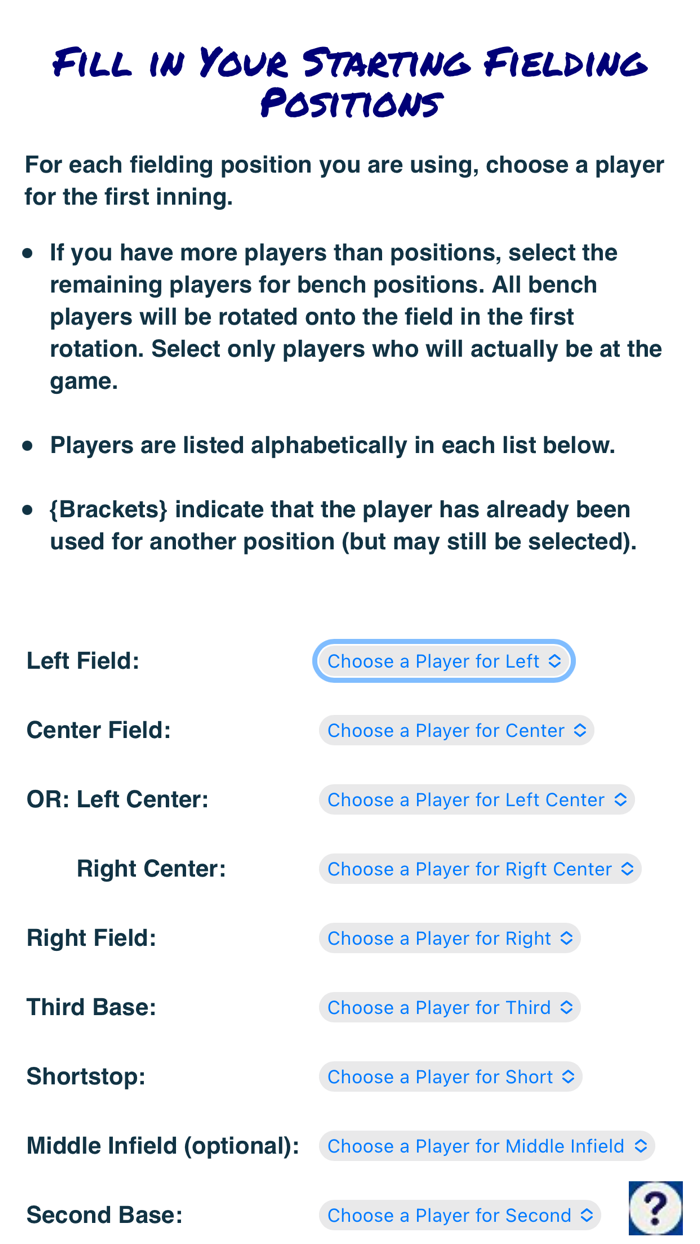Open the Choose a Player for Left dropdown
700x1244 pixels.
point(443,661)
